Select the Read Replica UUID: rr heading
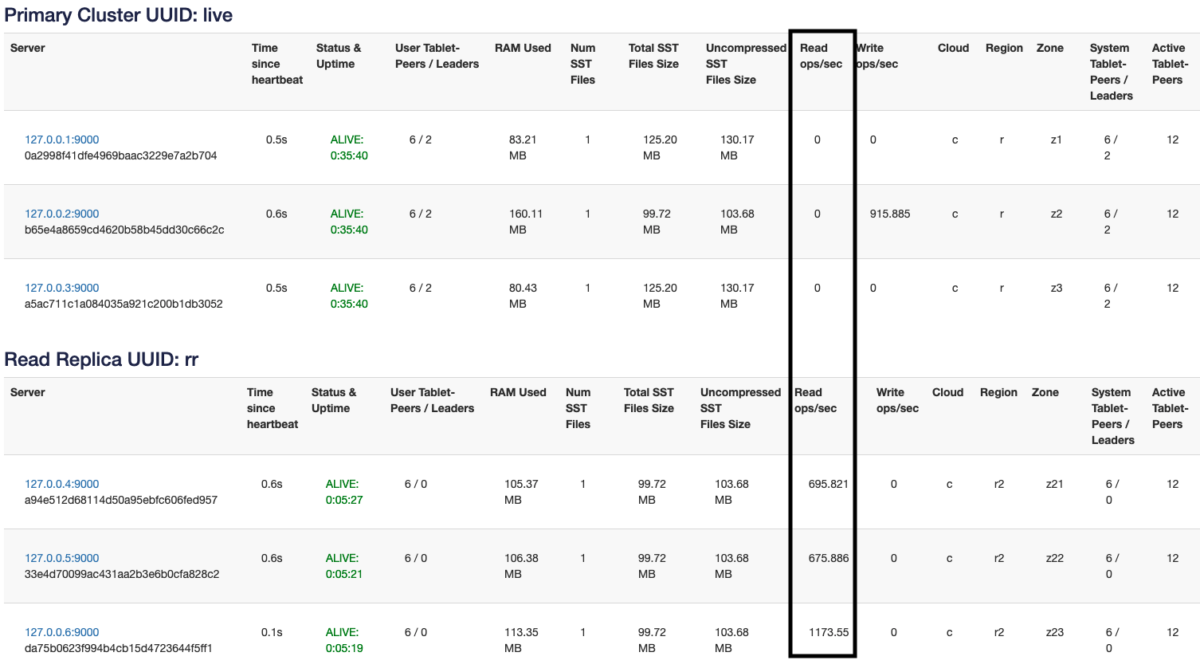The width and height of the screenshot is (1200, 672). tap(102, 361)
